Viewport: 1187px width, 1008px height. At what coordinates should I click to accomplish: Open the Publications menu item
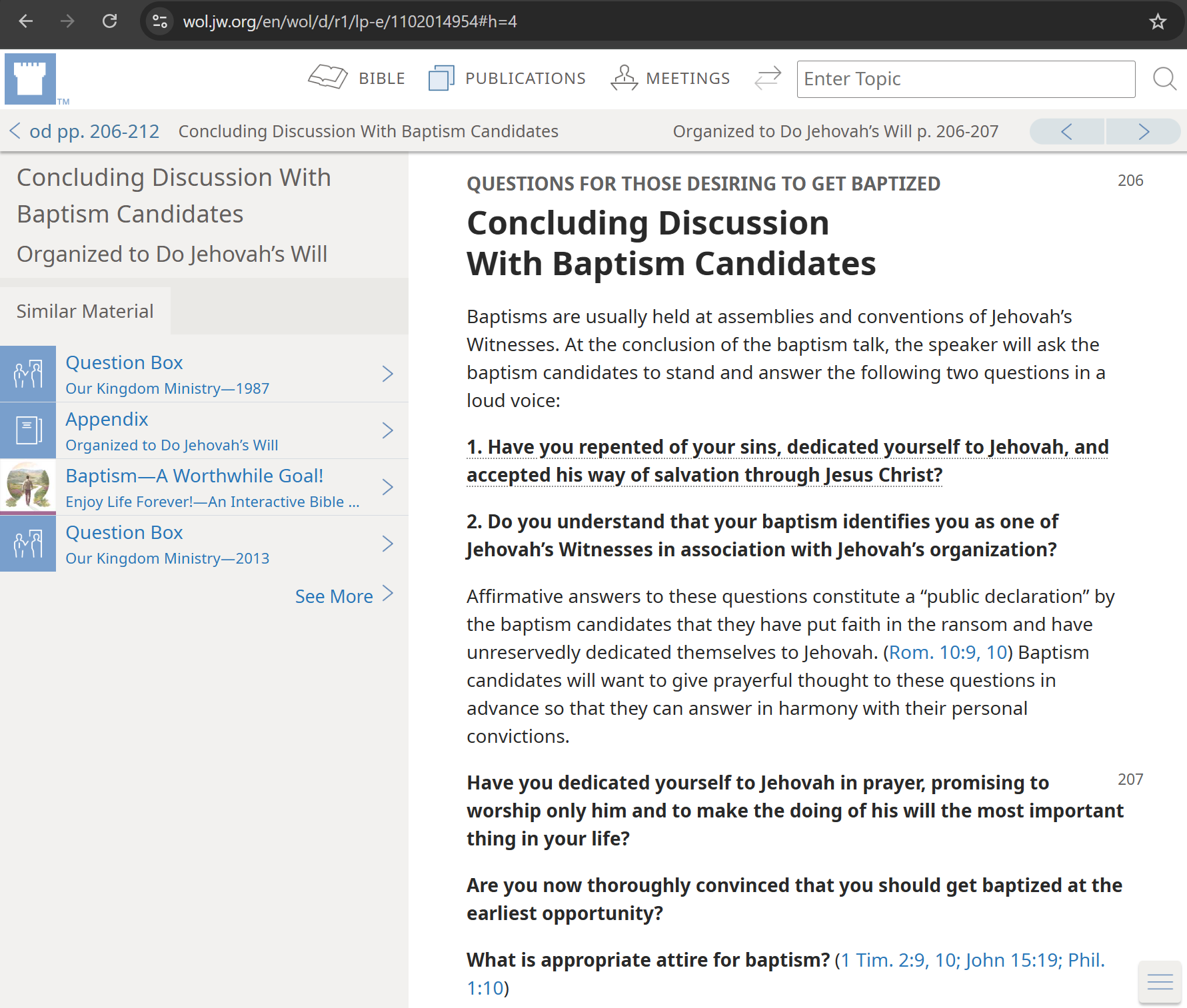(x=507, y=79)
